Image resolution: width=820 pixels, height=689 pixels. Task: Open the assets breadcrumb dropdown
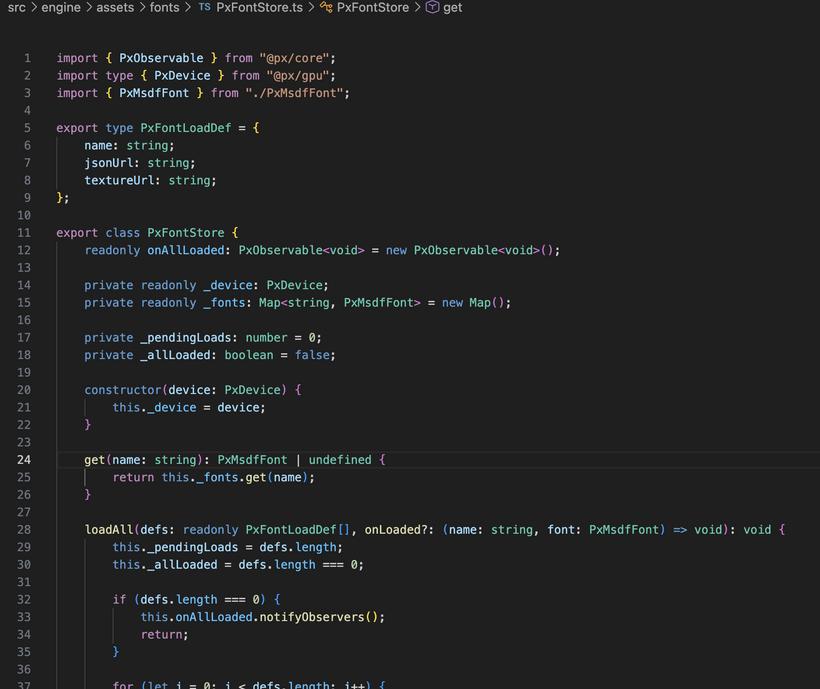coord(116,7)
